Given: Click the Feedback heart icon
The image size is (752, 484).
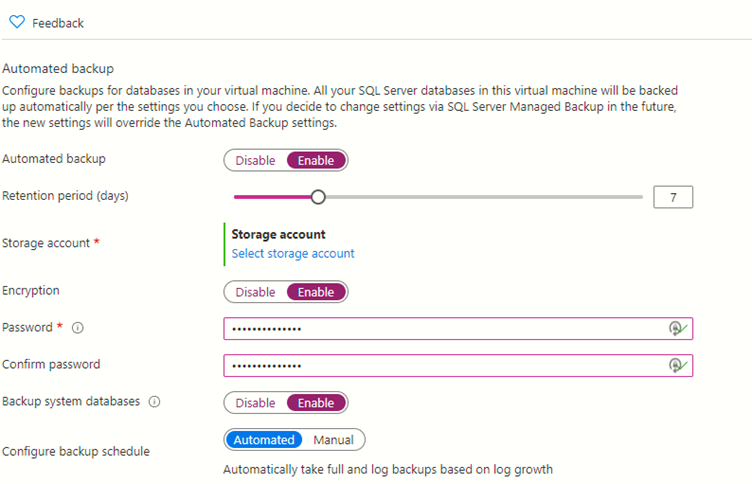Looking at the screenshot, I should point(17,22).
